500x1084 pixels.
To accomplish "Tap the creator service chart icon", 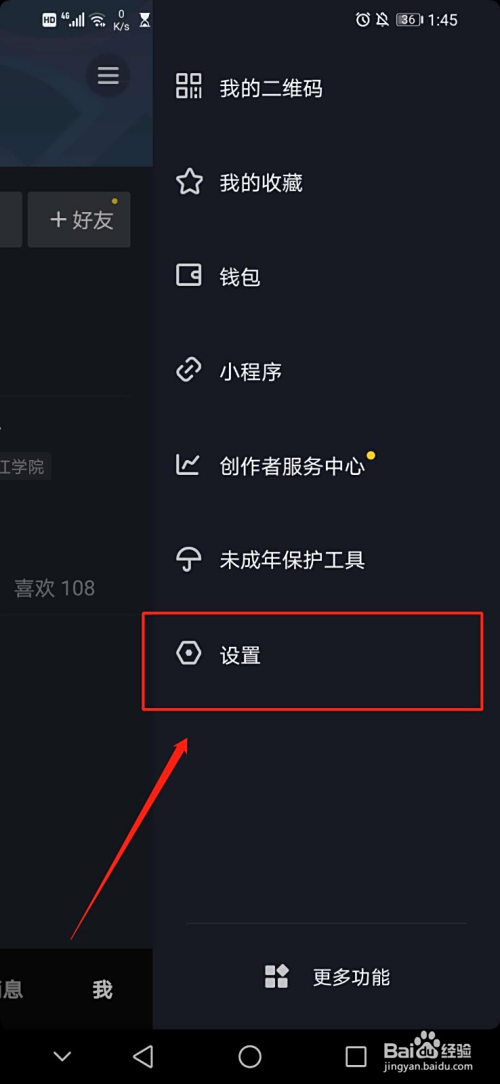I will [x=188, y=465].
